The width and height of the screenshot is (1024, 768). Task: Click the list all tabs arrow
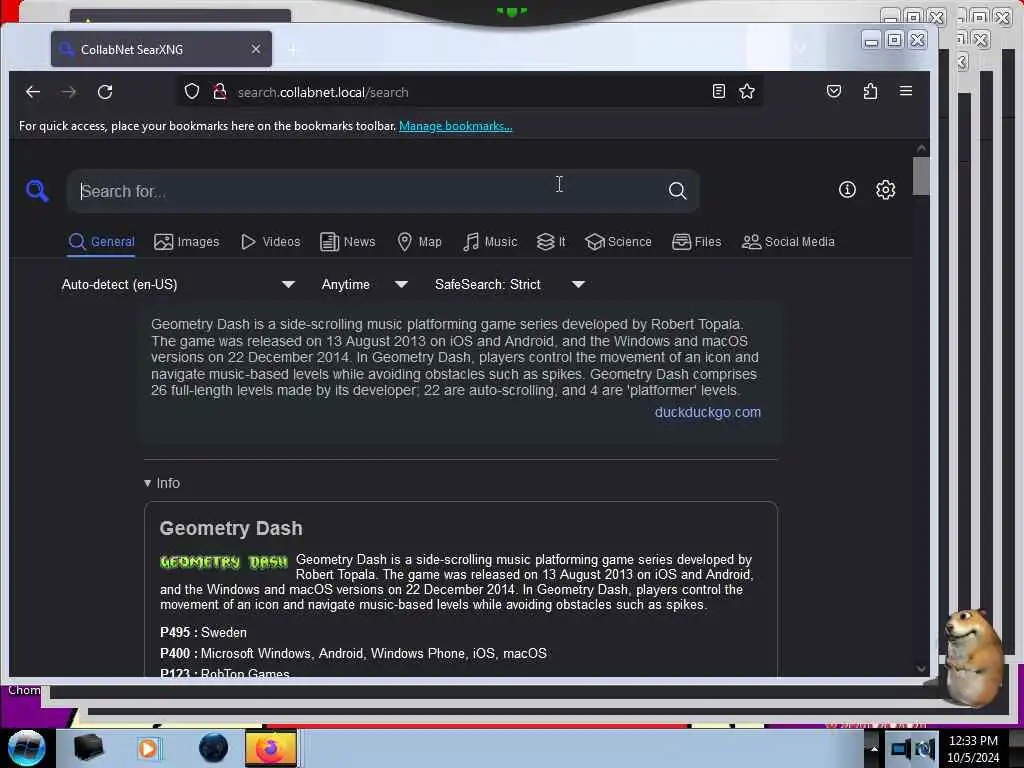[x=801, y=49]
